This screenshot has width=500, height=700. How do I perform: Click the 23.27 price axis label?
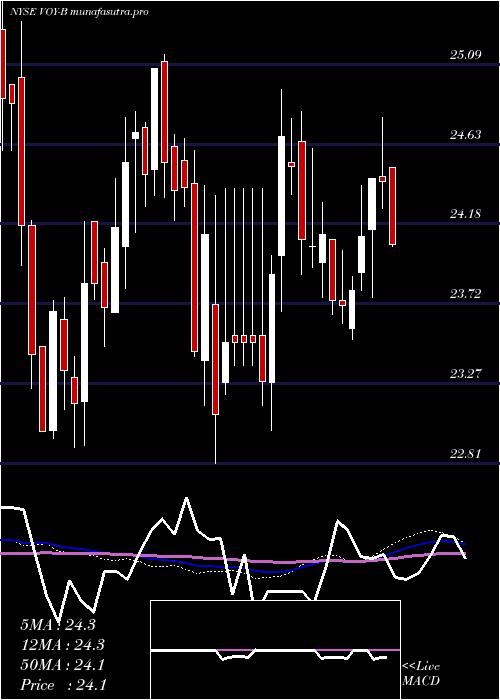(465, 374)
